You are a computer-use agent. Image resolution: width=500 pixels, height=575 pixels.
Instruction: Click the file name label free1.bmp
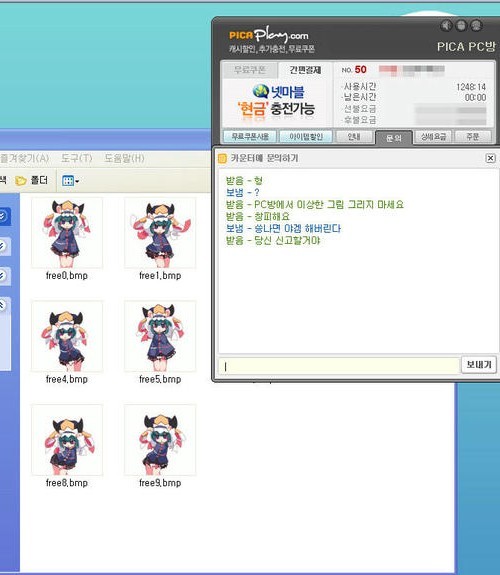coord(160,275)
